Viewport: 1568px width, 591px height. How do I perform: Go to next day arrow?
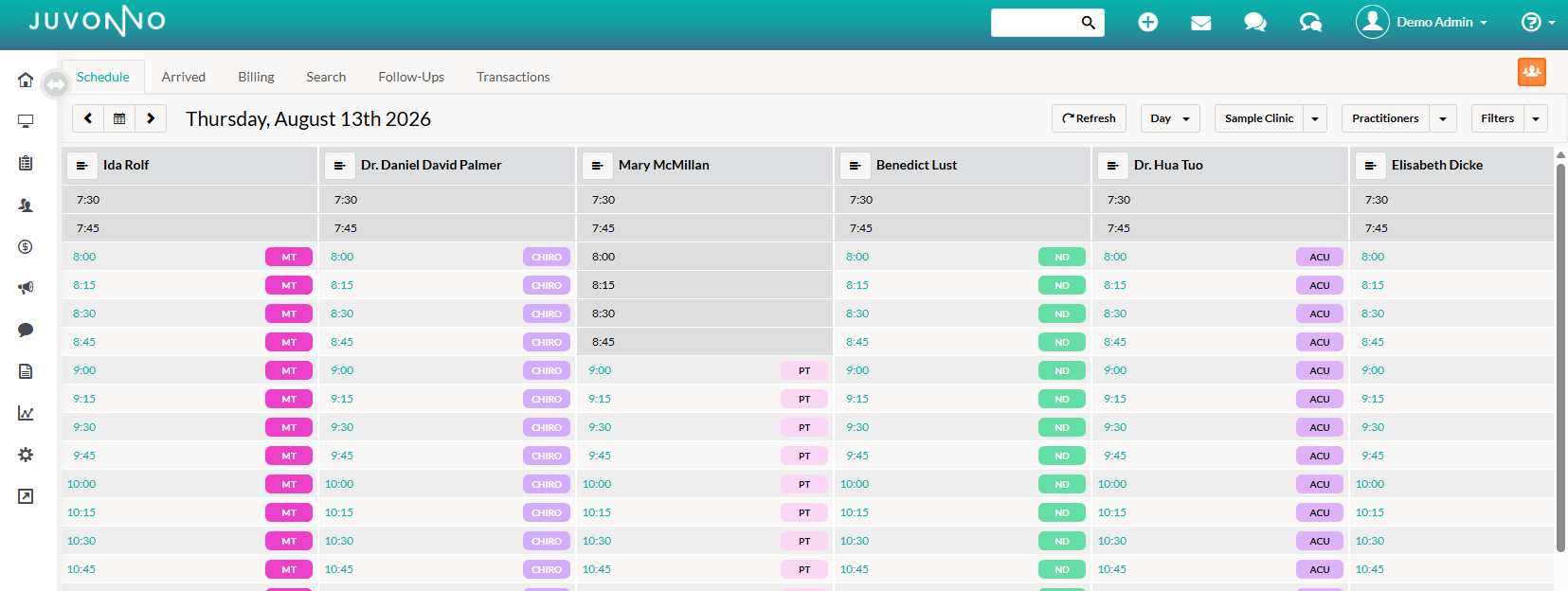pyautogui.click(x=151, y=118)
